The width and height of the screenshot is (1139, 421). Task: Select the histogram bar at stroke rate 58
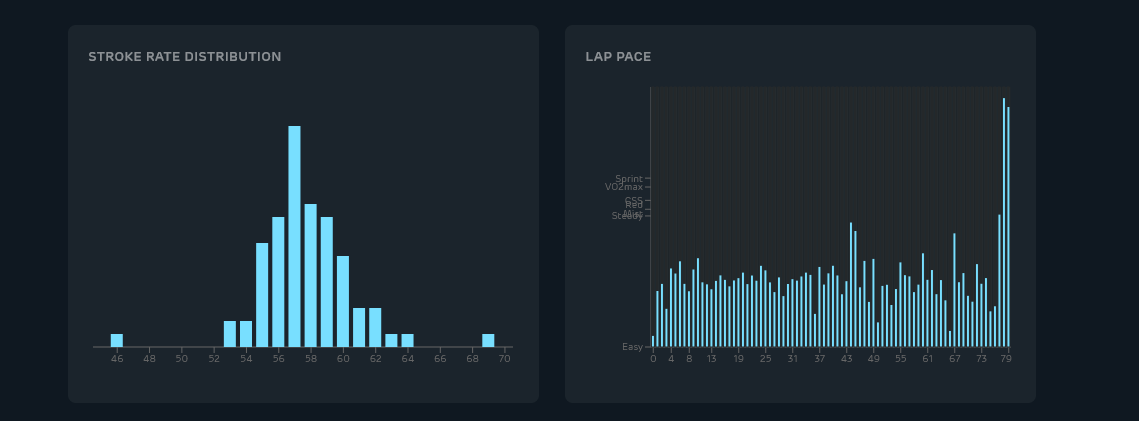coord(310,276)
